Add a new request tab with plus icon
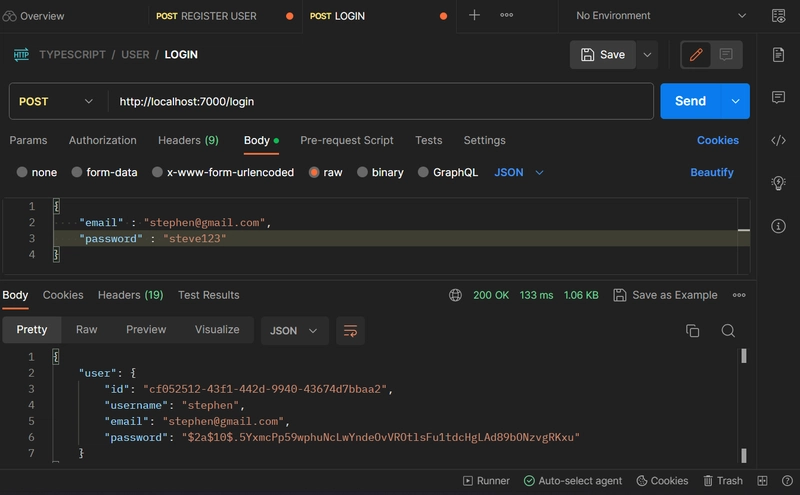This screenshot has height=495, width=800. point(474,15)
